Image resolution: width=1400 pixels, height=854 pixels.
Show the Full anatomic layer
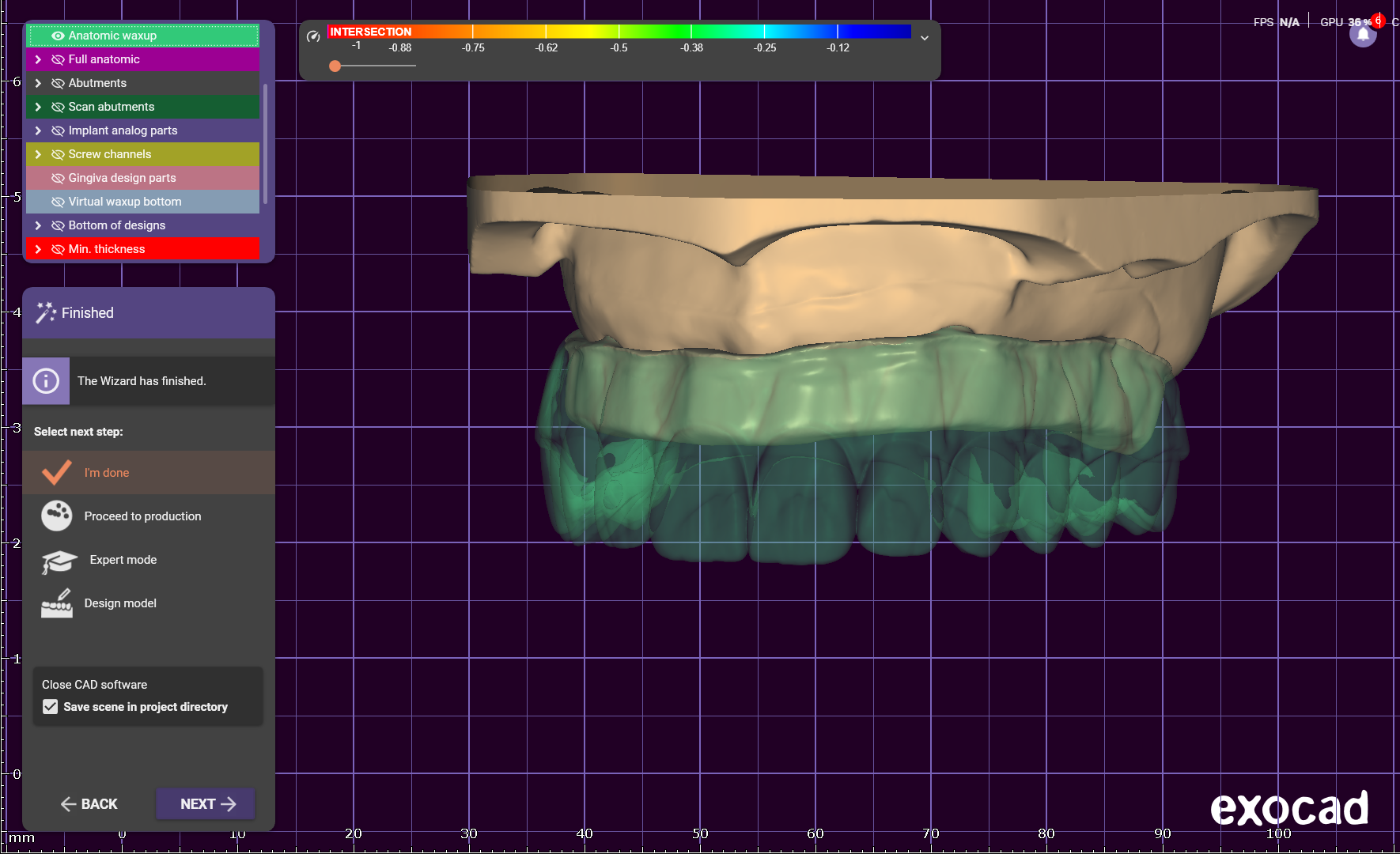58,59
